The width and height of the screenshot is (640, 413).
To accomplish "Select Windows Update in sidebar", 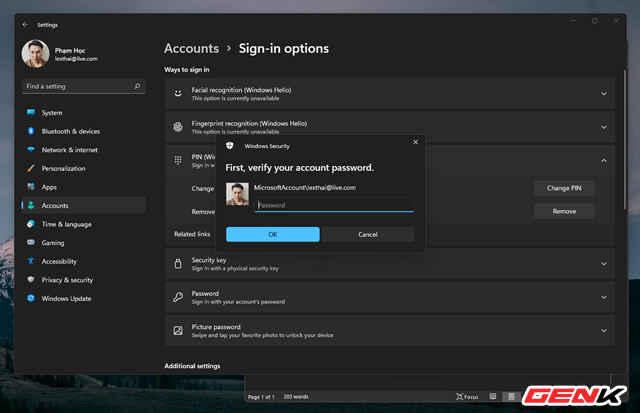I will [x=84, y=298].
